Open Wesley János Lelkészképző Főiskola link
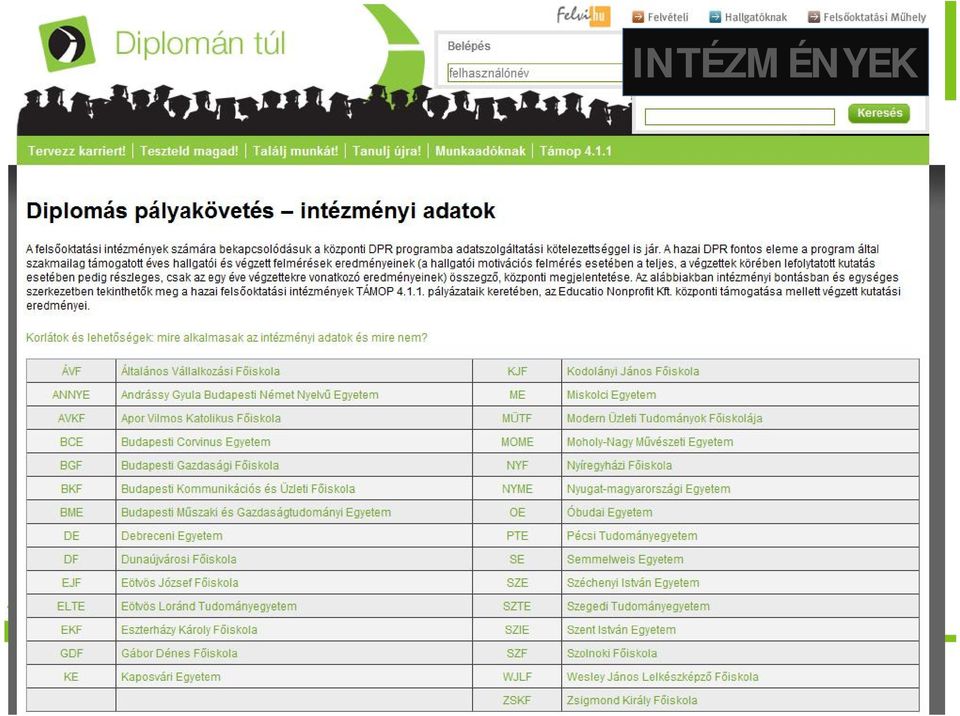Image resolution: width=960 pixels, height=716 pixels. click(662, 677)
